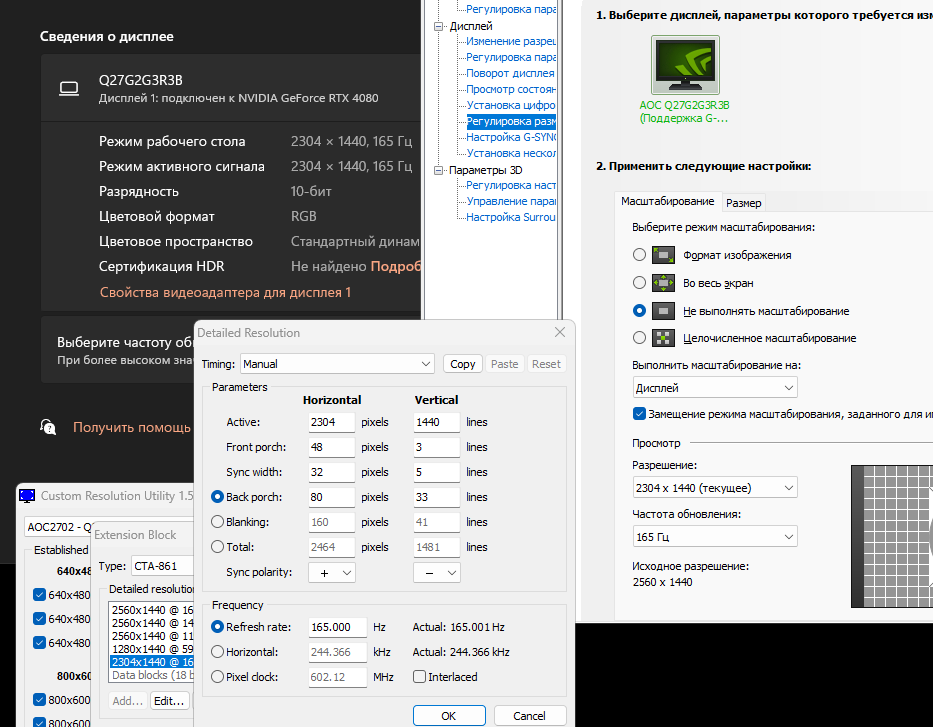This screenshot has width=933, height=727.
Task: Open the Extension Block Type CTA-861 dropdown
Action: (162, 566)
